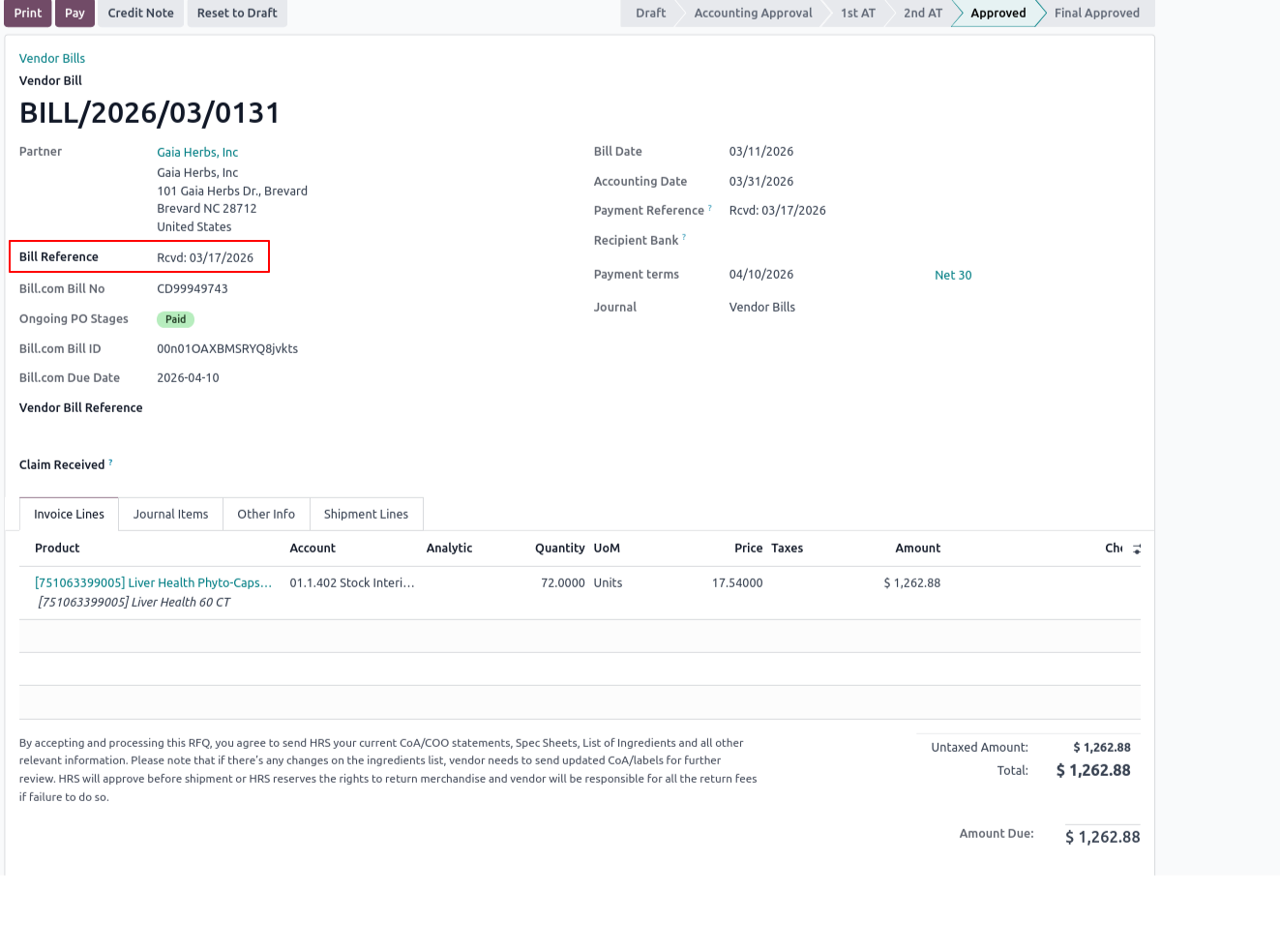The height and width of the screenshot is (952, 1280).
Task: Open the Net 30 payment terms link
Action: 953,275
